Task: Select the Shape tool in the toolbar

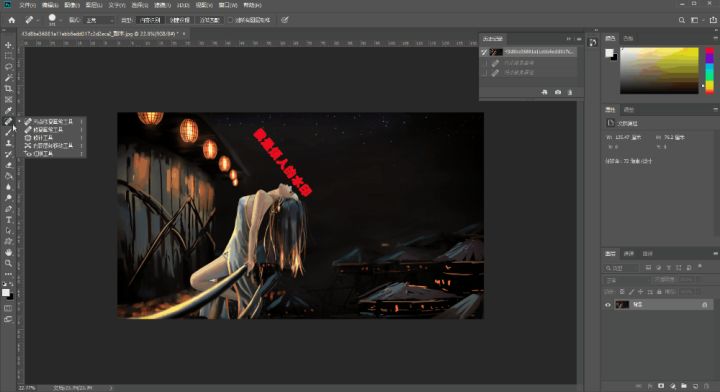Action: tap(8, 241)
